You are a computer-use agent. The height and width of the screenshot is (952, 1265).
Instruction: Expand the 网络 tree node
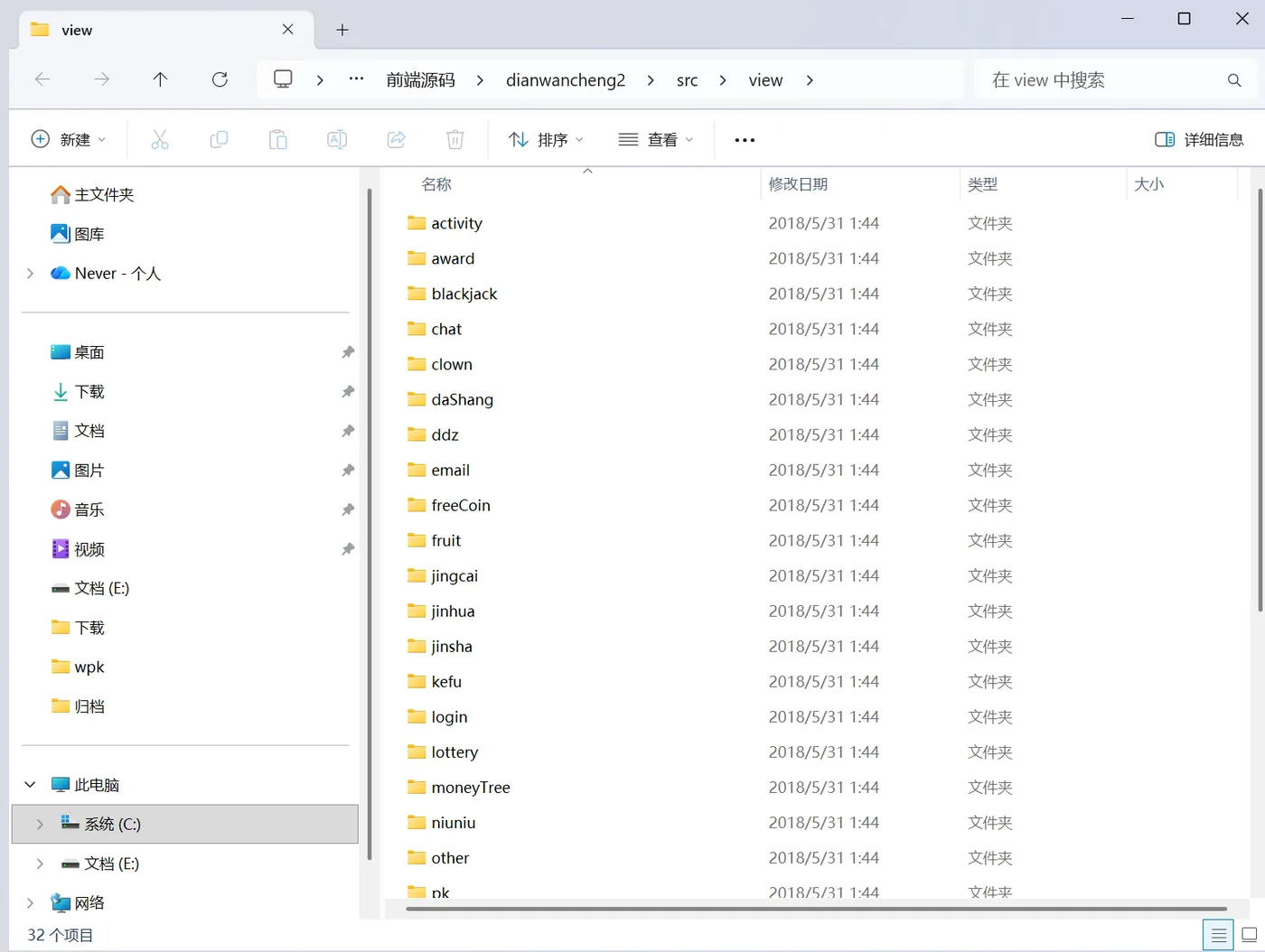click(x=30, y=902)
